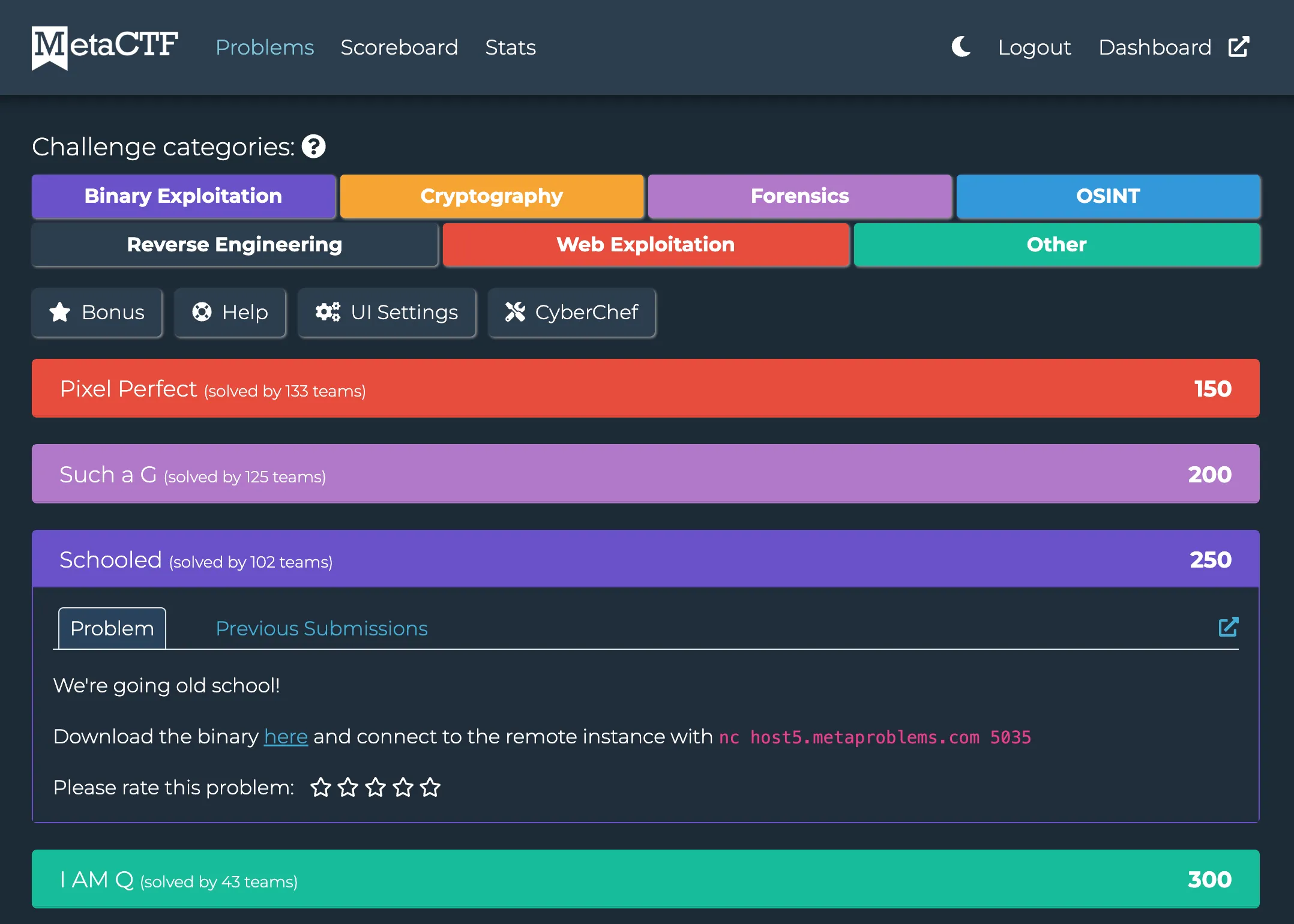Open Schooled in new tab via external-link icon
The height and width of the screenshot is (924, 1294).
(x=1228, y=626)
